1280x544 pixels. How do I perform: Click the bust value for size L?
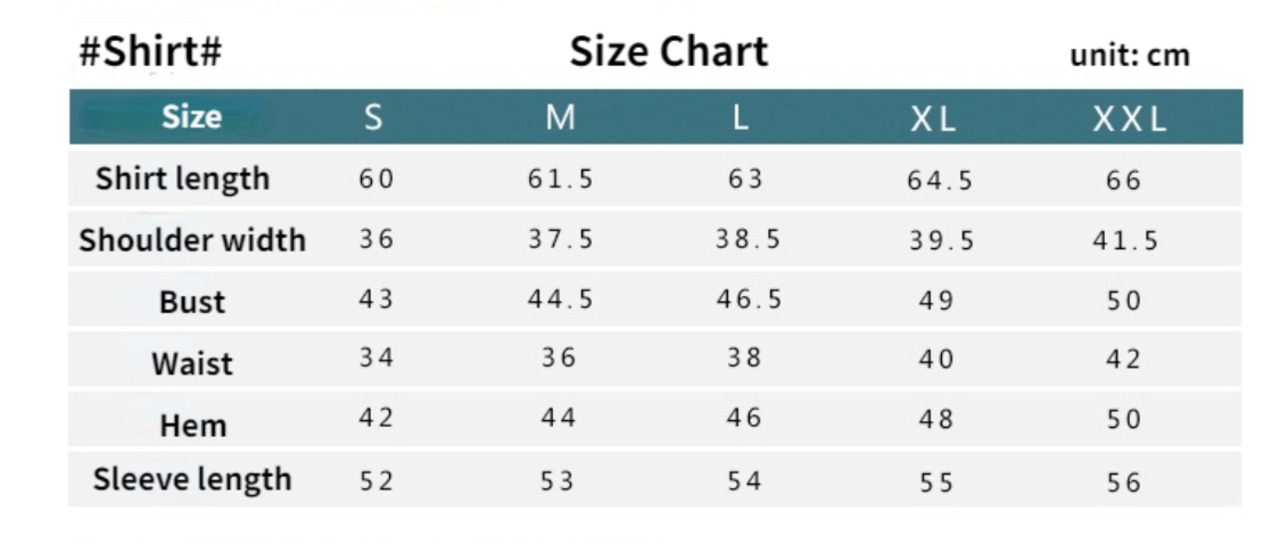point(748,300)
